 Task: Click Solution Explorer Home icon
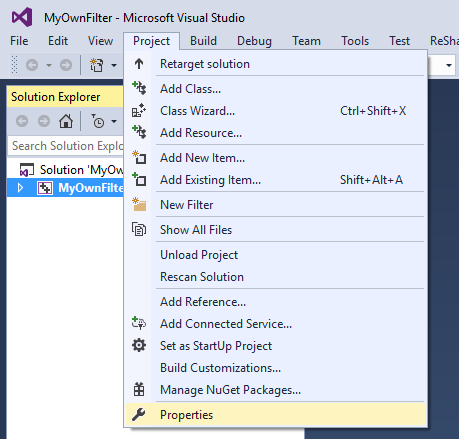(x=66, y=121)
